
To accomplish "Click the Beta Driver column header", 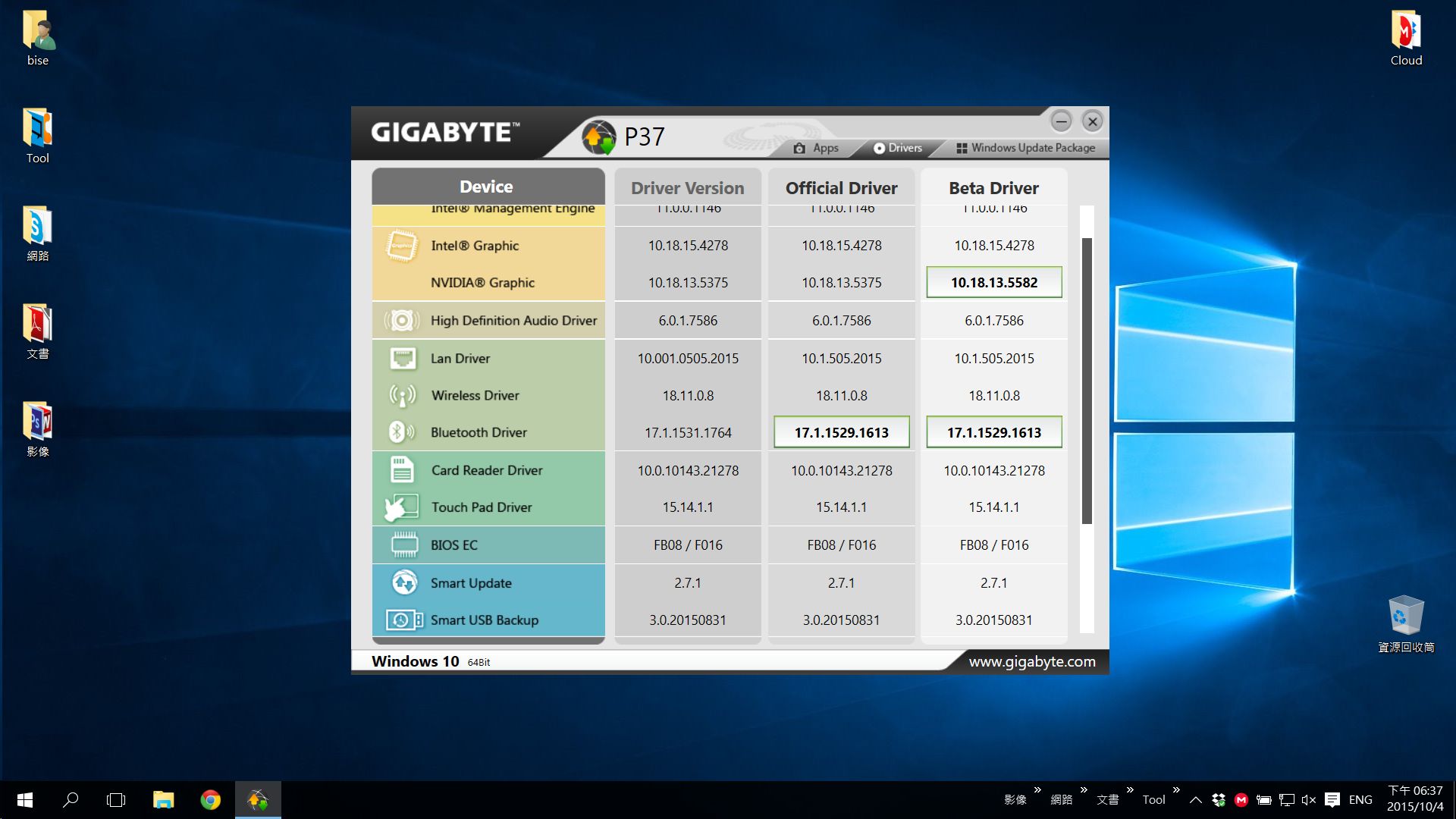I will [x=993, y=188].
